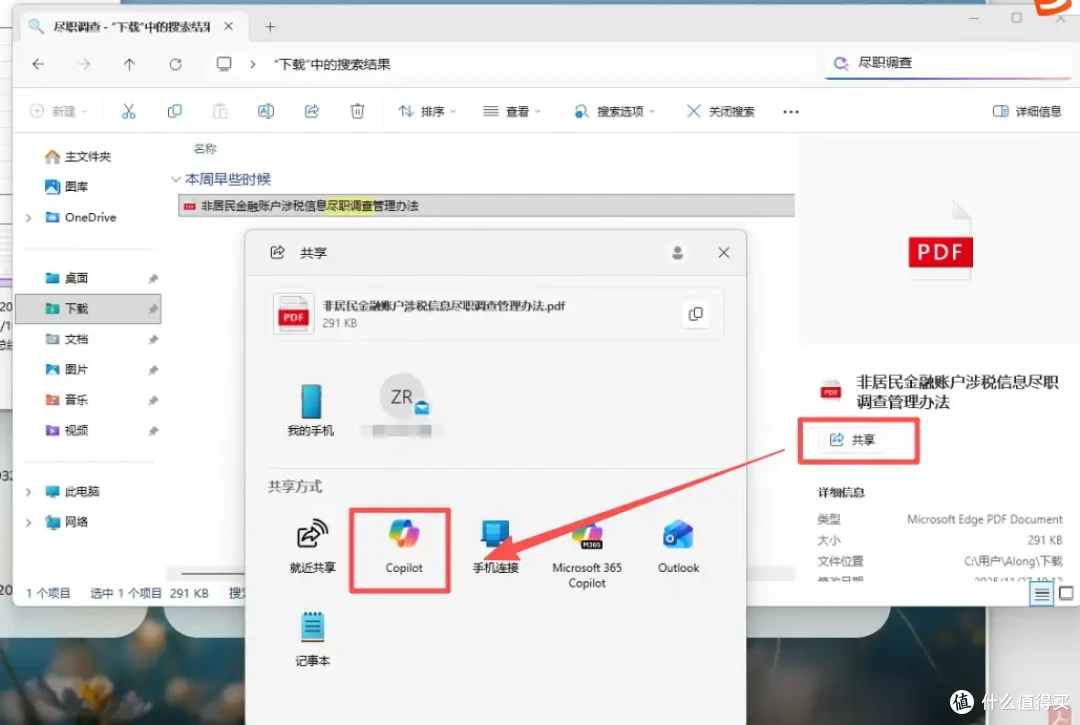Open the 新建 dropdown

pyautogui.click(x=59, y=111)
